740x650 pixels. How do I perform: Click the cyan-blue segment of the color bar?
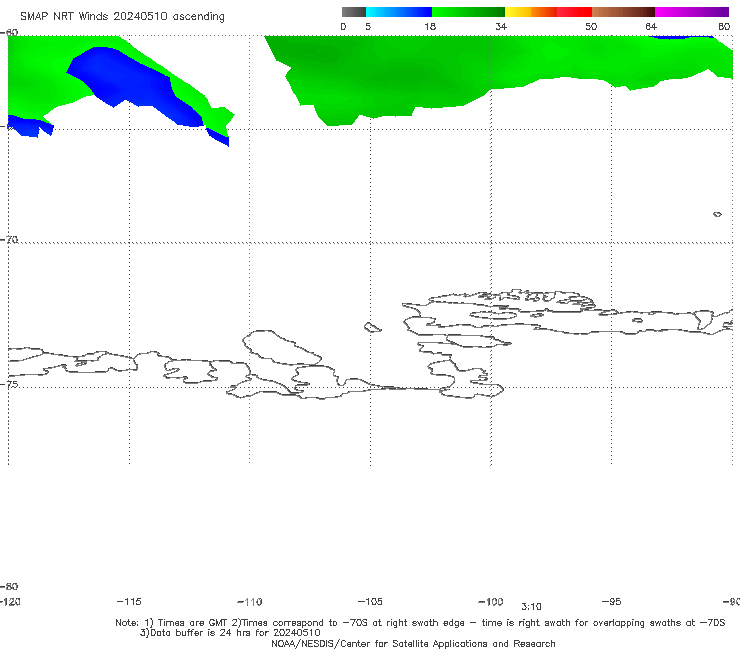pyautogui.click(x=399, y=12)
